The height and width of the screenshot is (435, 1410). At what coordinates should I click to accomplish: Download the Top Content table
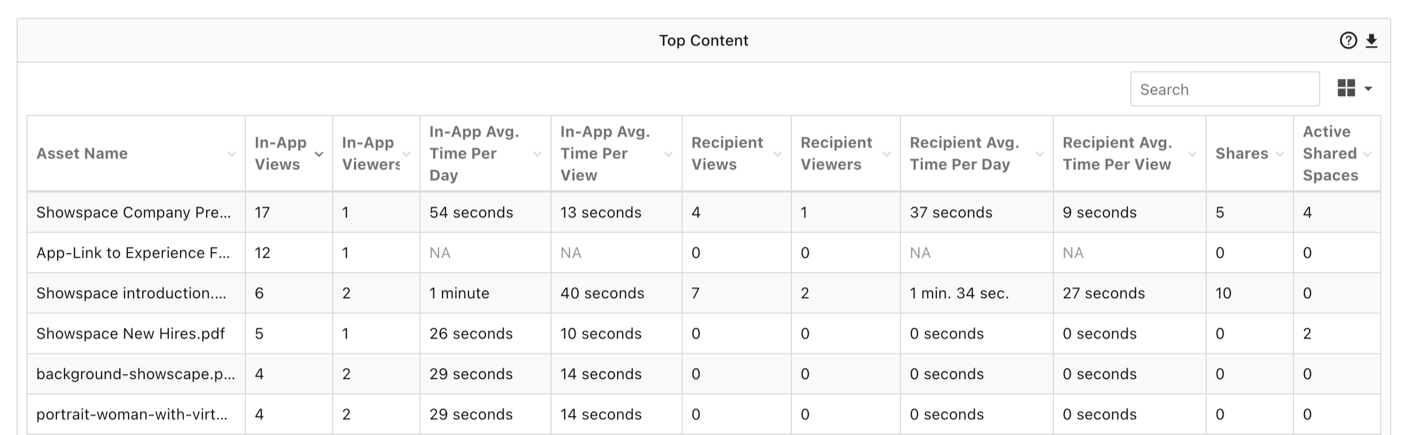click(1372, 41)
